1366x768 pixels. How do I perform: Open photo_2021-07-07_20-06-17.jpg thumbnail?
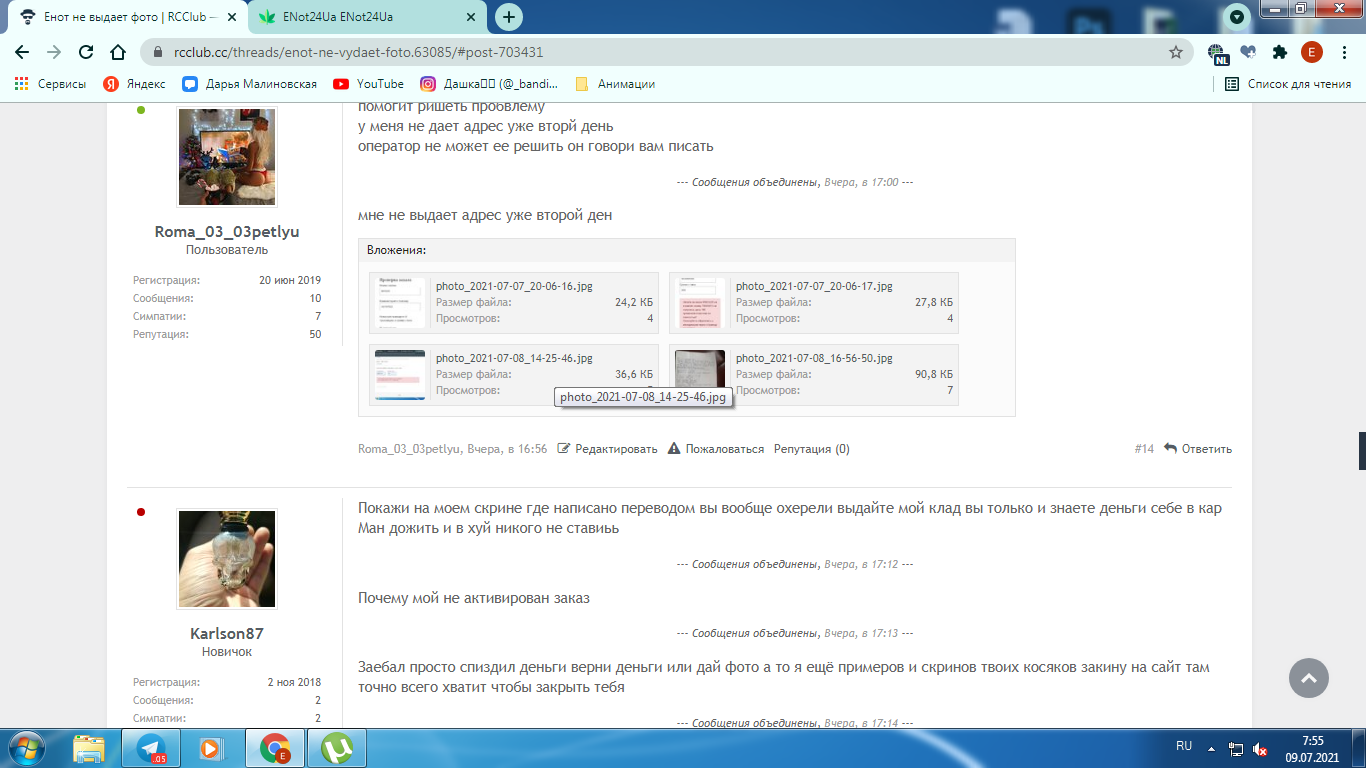[x=700, y=303]
